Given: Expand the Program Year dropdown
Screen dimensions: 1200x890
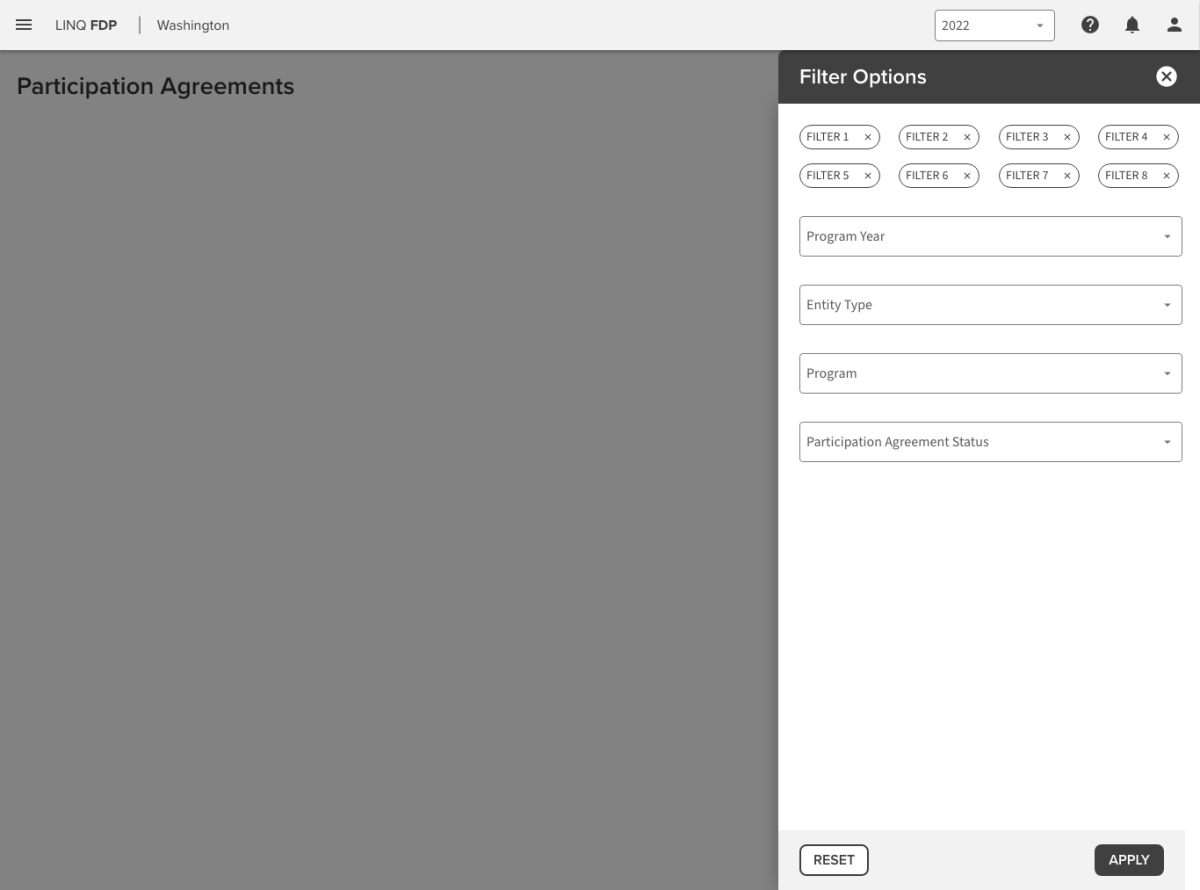Looking at the screenshot, I should tap(990, 237).
